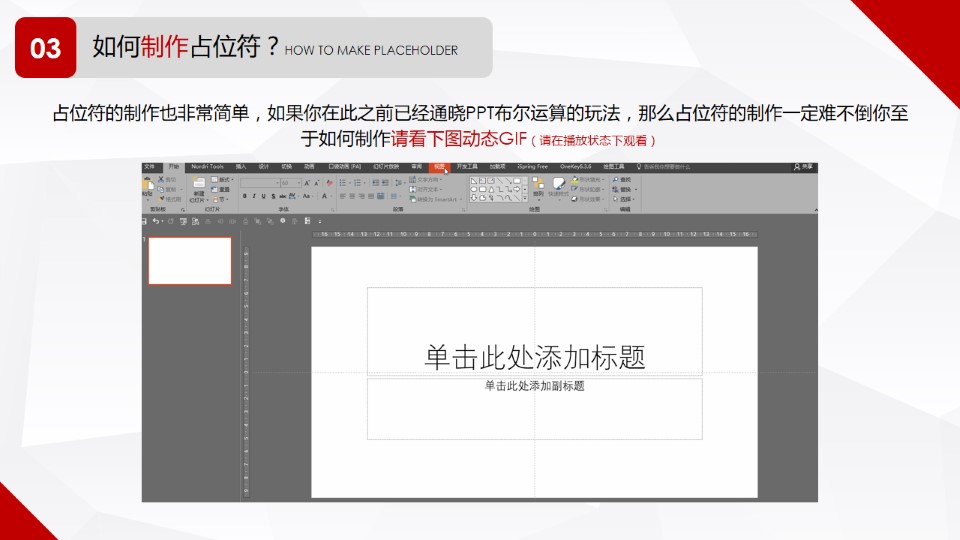Click the New Slide icon
Screen dimensions: 960x540
tap(198, 189)
